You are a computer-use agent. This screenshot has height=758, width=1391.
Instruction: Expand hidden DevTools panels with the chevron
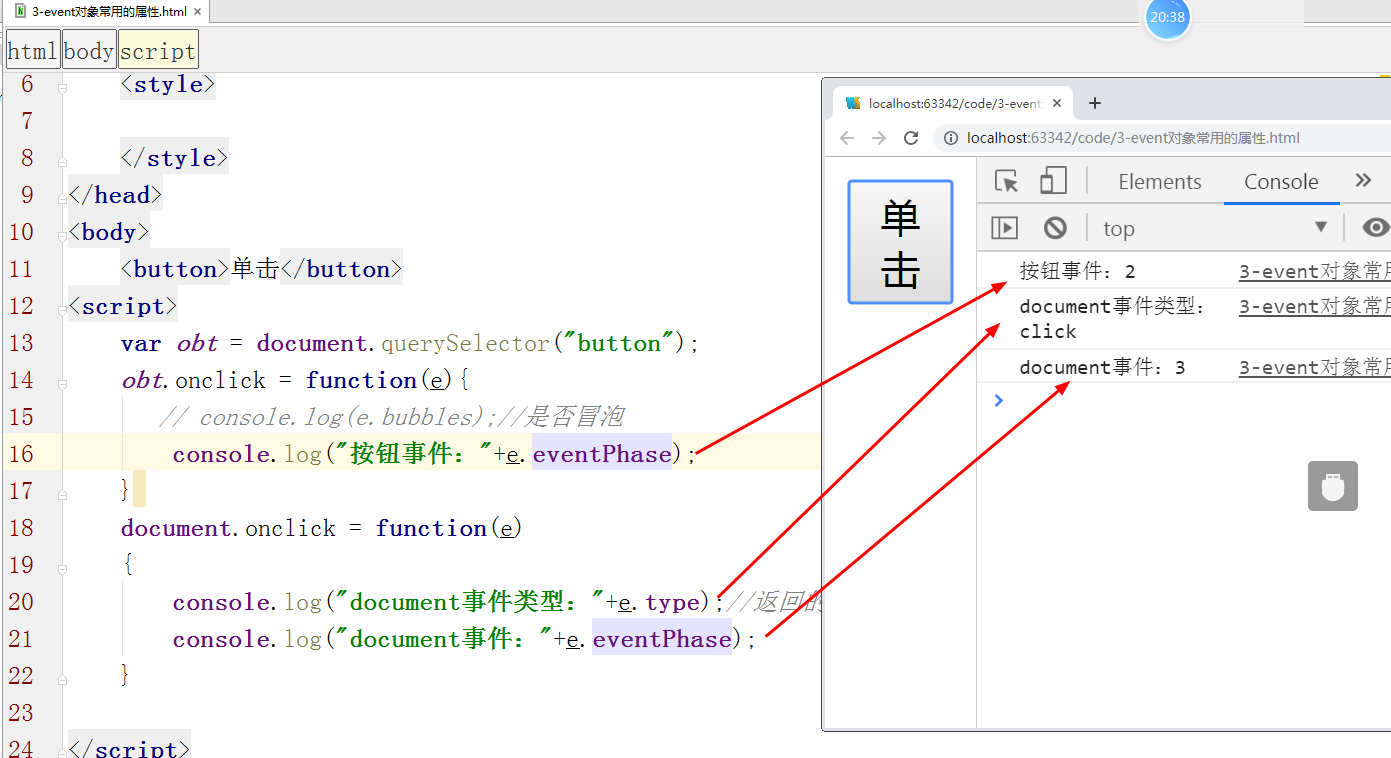point(1362,181)
